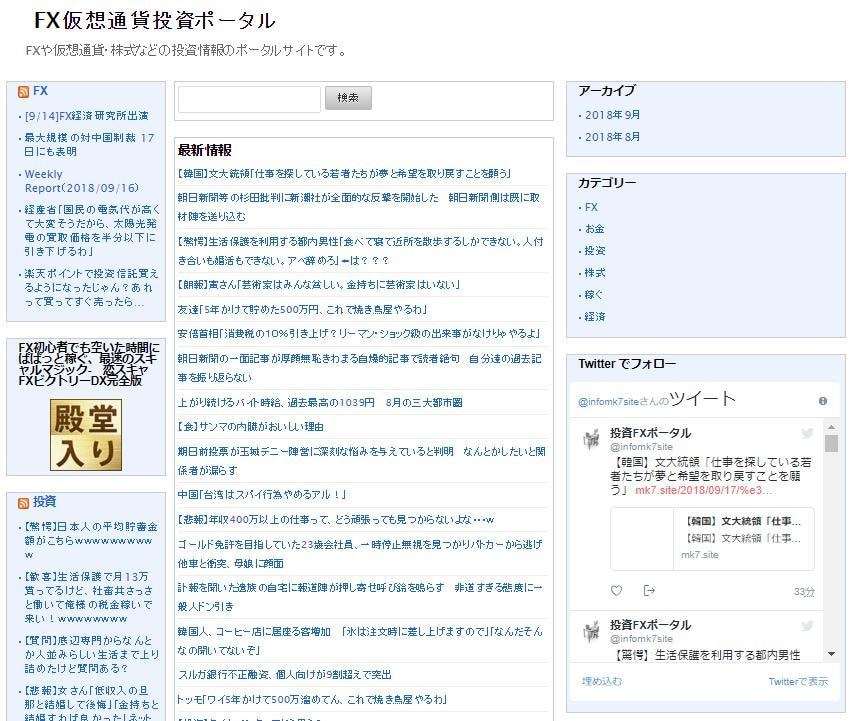
Task: Open Weekly Report(2018/09/16) feed item
Action: click(82, 181)
